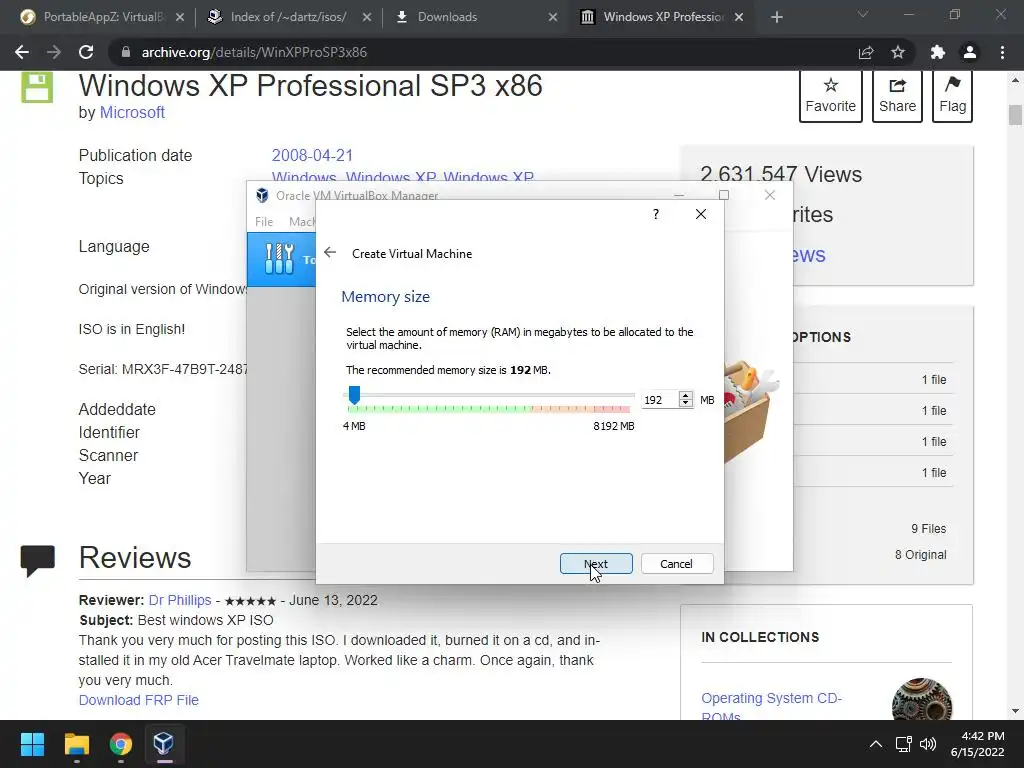This screenshot has width=1024, height=768.
Task: Focus the memory size 192 MB field
Action: click(x=660, y=400)
